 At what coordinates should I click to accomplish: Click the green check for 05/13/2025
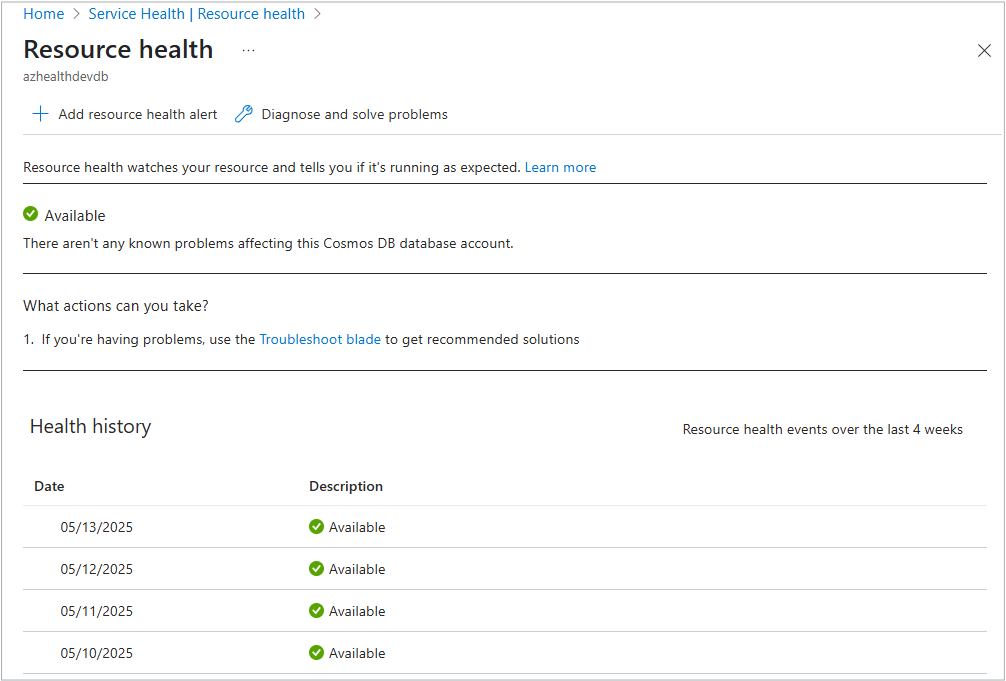(x=316, y=527)
